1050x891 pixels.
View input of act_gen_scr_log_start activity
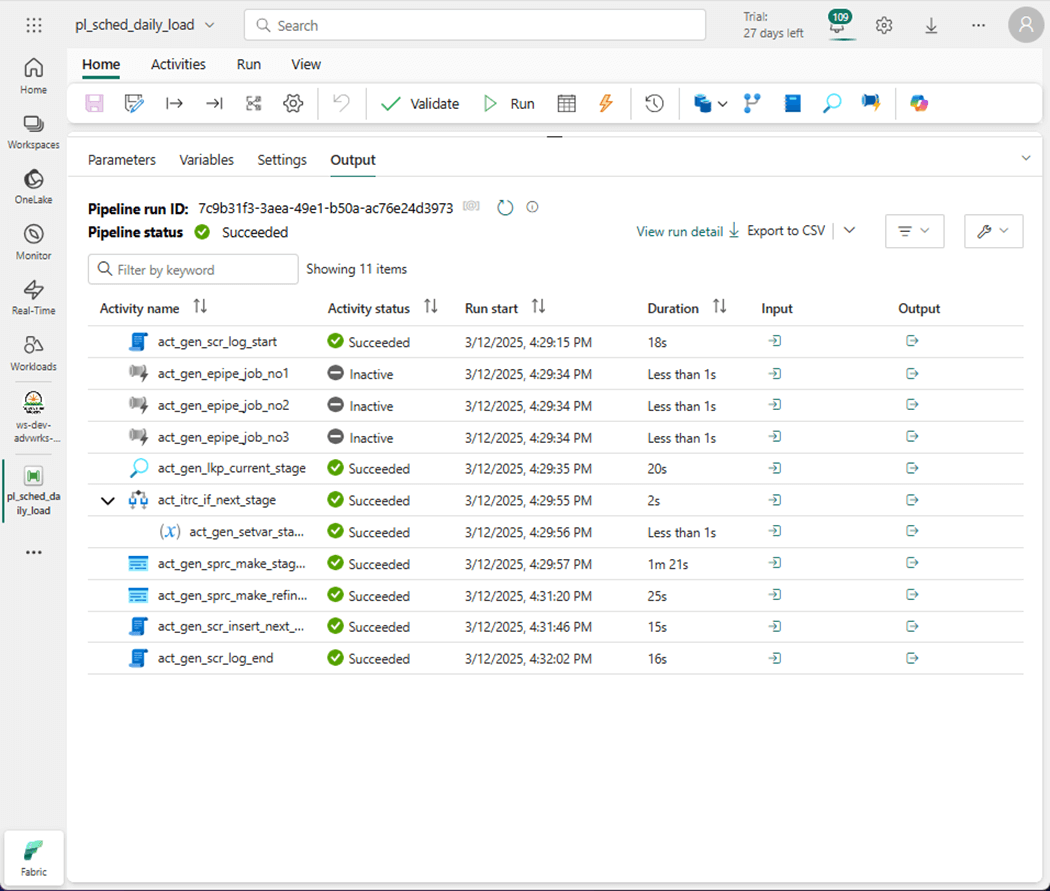click(x=774, y=342)
